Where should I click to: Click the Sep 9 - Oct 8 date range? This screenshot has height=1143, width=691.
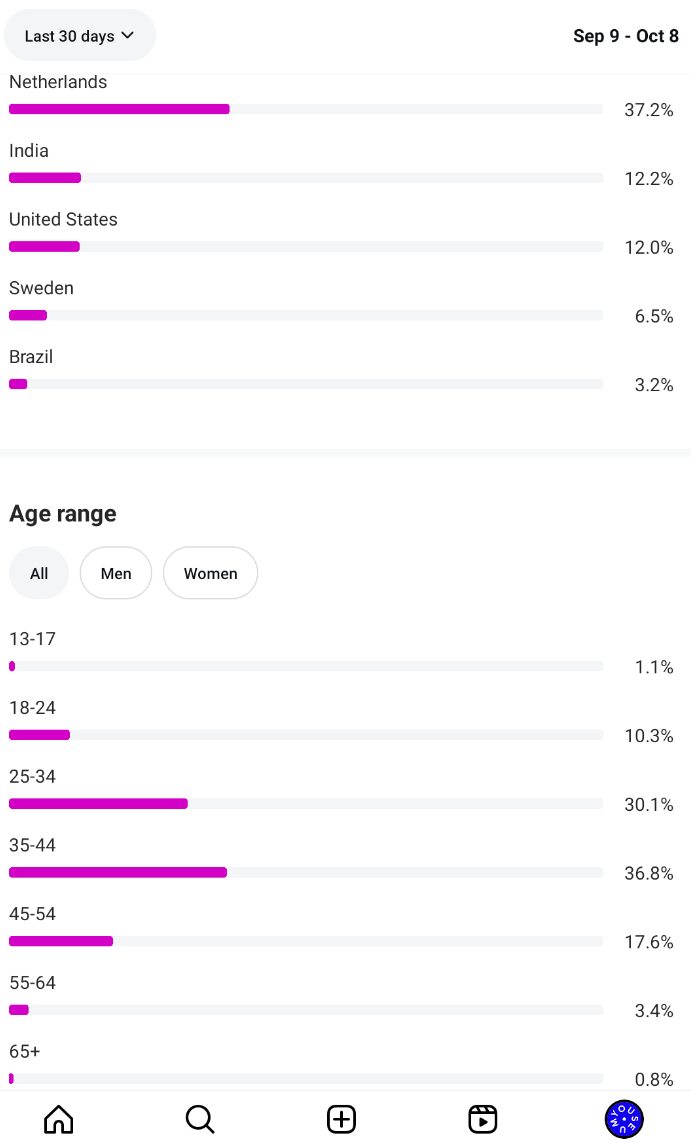(x=626, y=36)
